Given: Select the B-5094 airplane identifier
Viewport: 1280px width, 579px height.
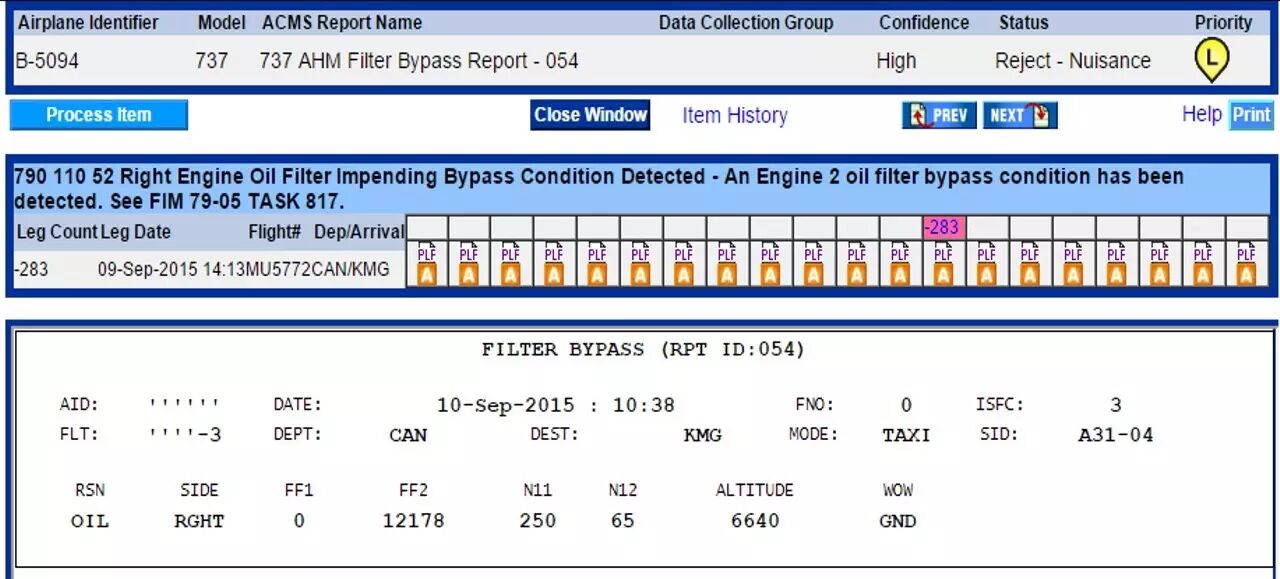Looking at the screenshot, I should [47, 61].
